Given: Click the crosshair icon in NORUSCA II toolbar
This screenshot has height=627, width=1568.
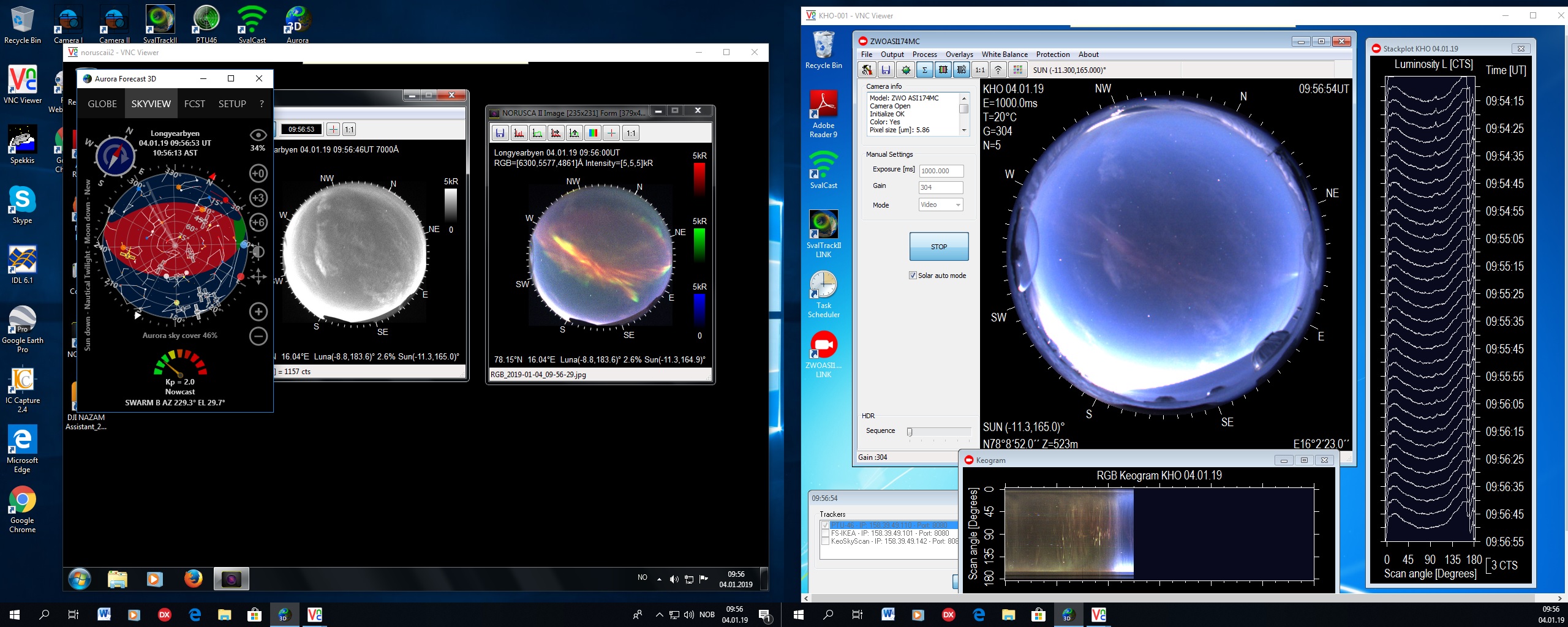Looking at the screenshot, I should tap(611, 133).
